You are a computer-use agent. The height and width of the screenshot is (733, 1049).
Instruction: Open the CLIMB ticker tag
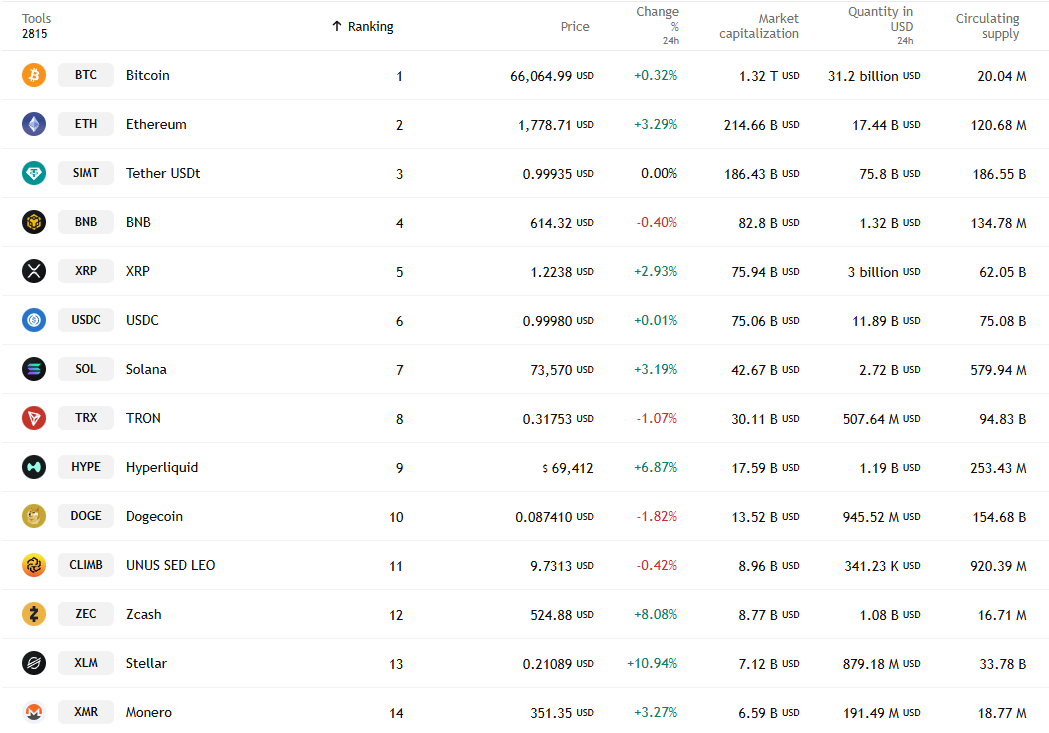[x=86, y=565]
